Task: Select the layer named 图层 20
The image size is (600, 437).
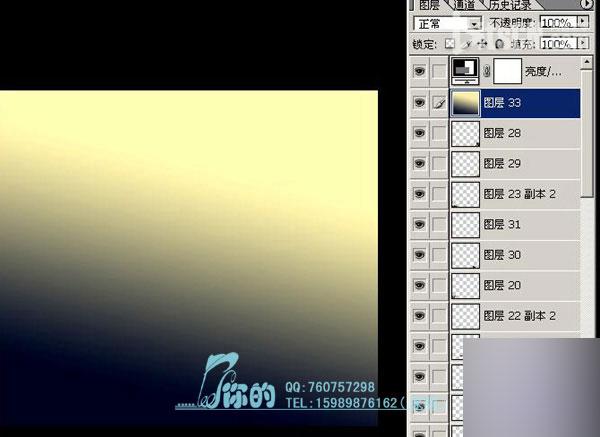Action: 502,285
